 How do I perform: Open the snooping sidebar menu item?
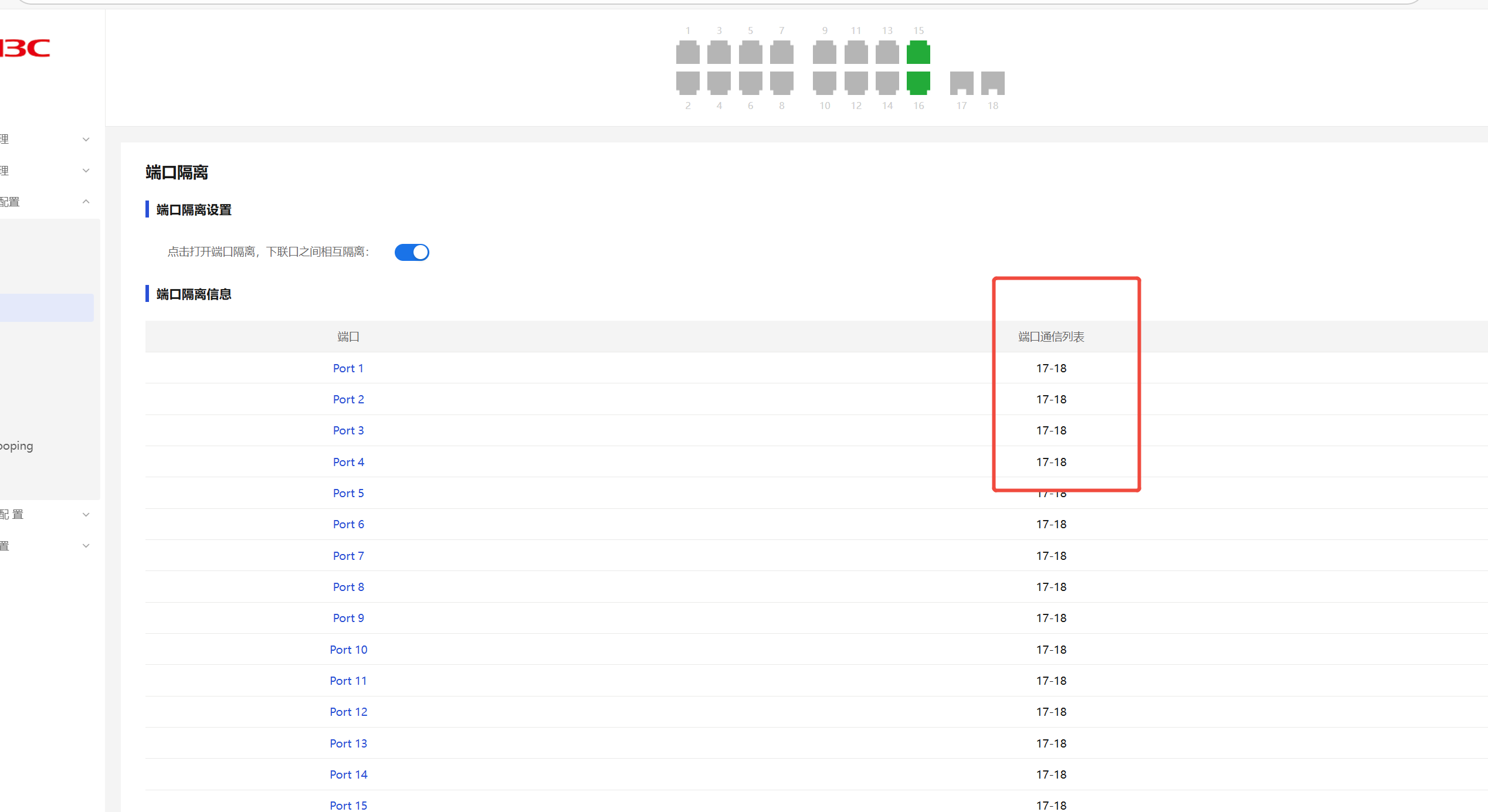[18, 446]
